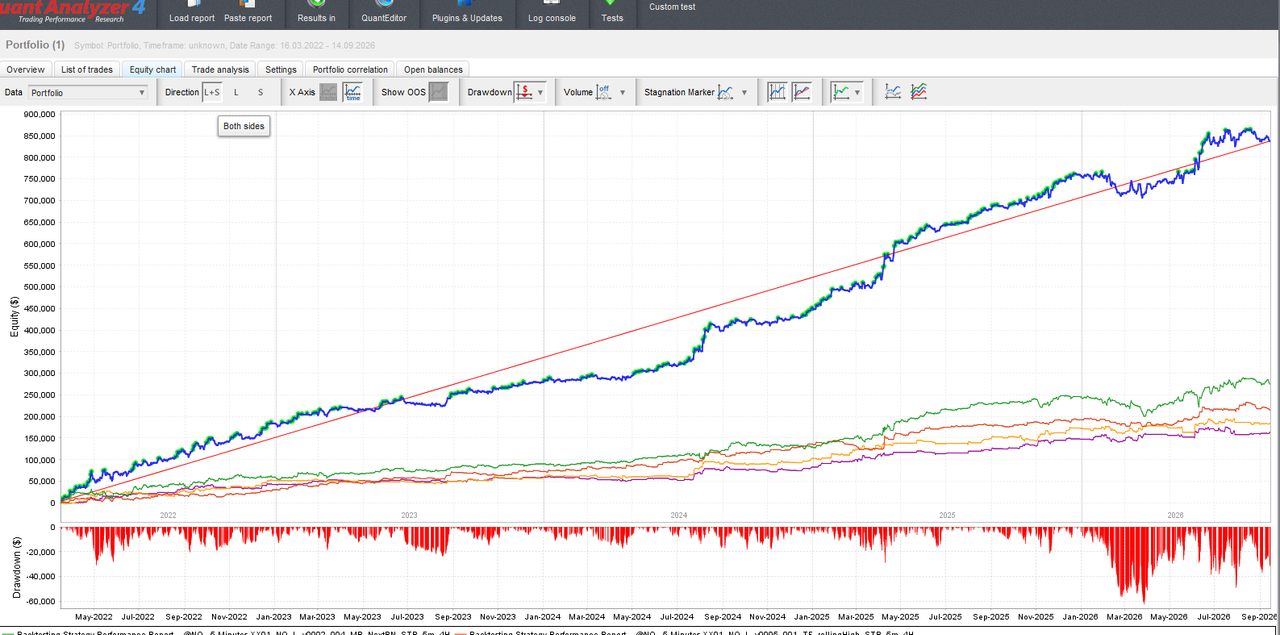1280x635 pixels.
Task: Open the Data Portfolio combo box
Action: [88, 93]
